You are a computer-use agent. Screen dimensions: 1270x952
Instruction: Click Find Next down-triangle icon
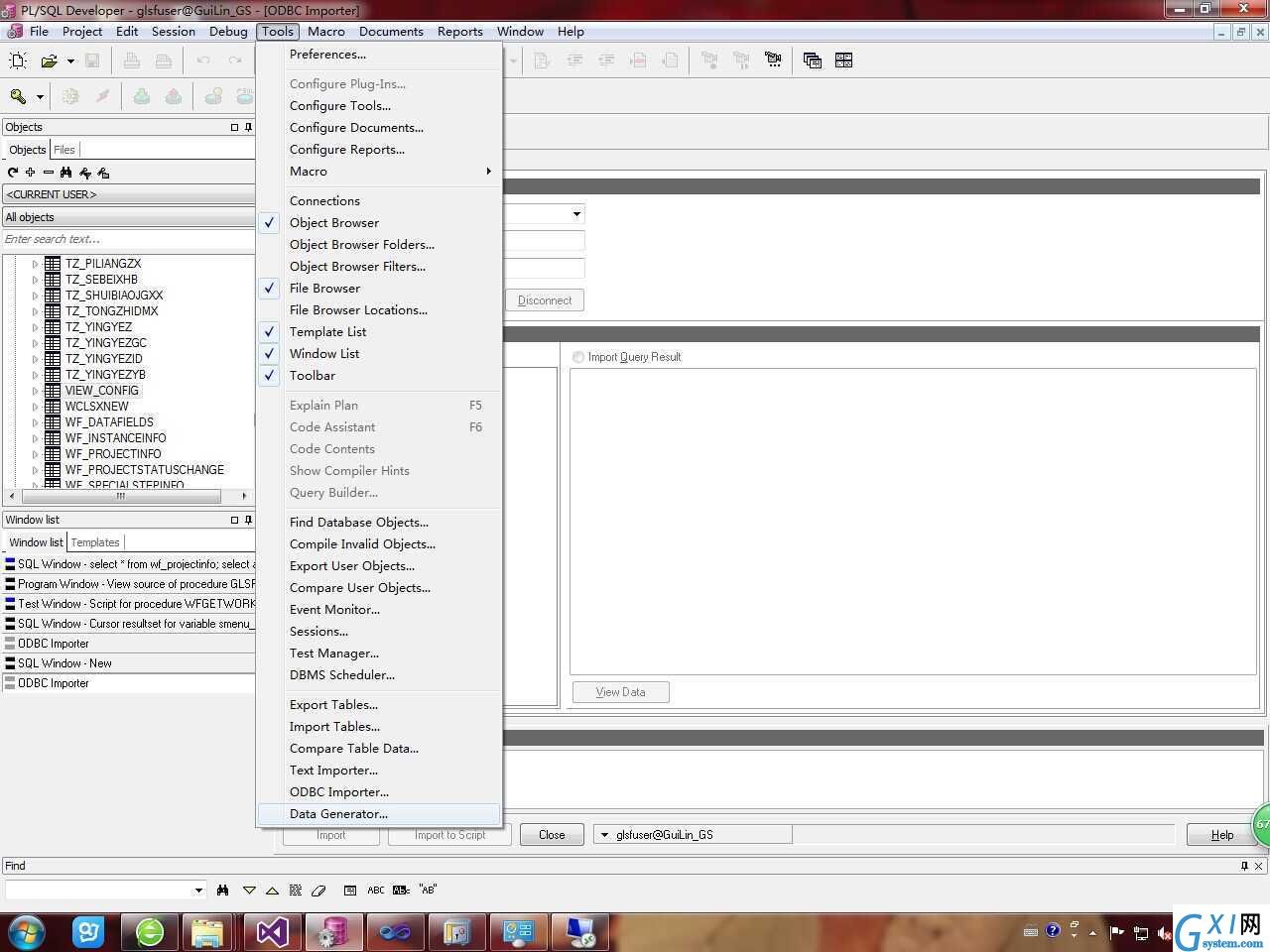[249, 891]
